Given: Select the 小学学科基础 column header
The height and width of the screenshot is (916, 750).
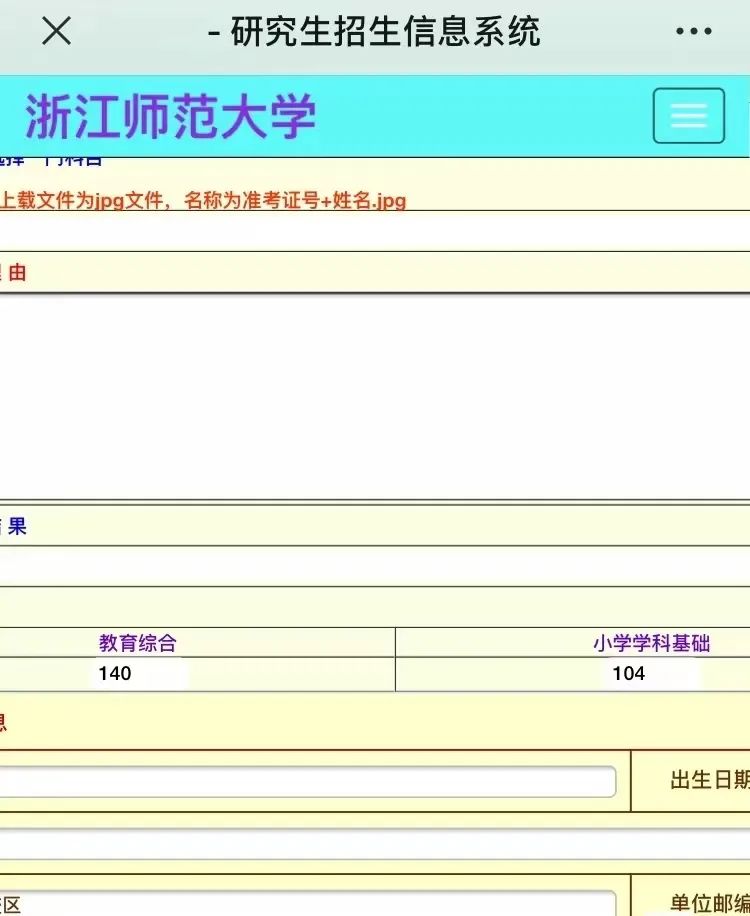Looking at the screenshot, I should 651,643.
